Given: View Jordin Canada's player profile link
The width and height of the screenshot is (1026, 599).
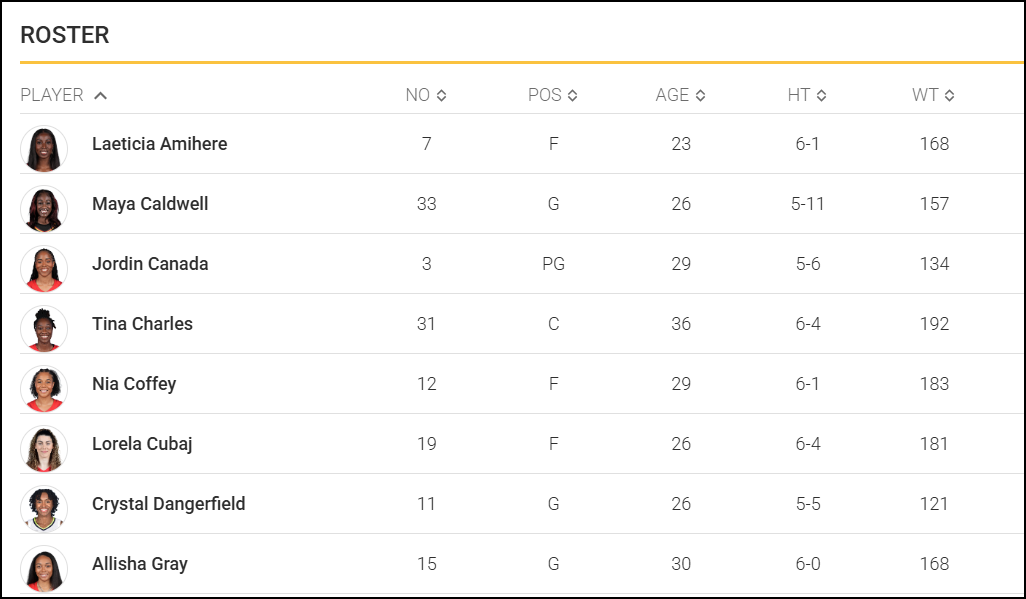Looking at the screenshot, I should (x=150, y=264).
